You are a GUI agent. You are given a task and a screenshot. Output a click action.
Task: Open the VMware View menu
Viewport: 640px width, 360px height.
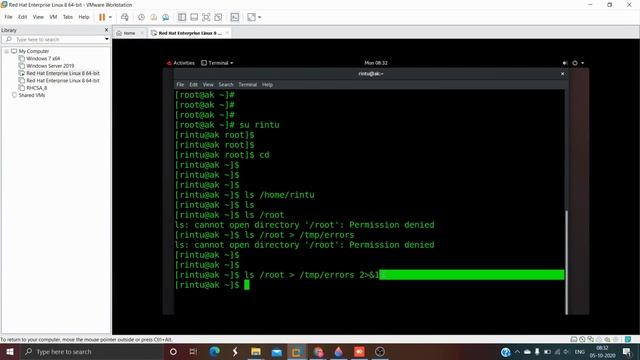(x=38, y=17)
